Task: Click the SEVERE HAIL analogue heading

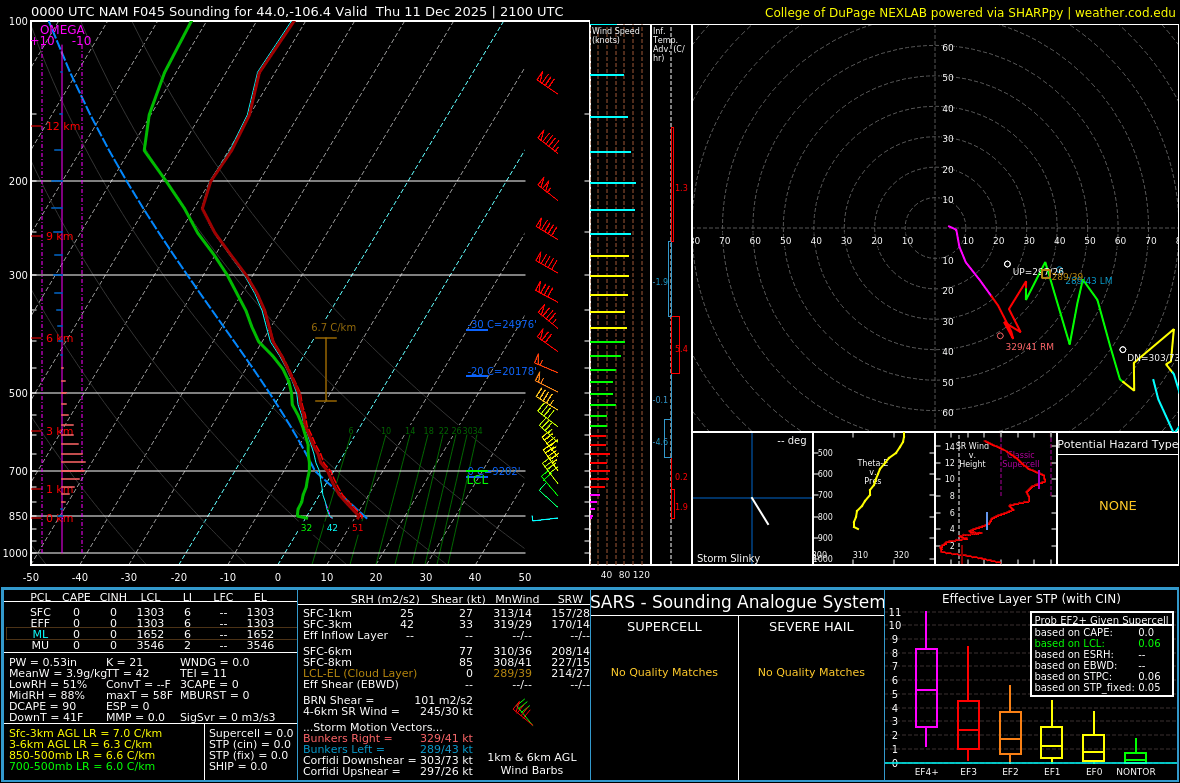Action: click(811, 627)
